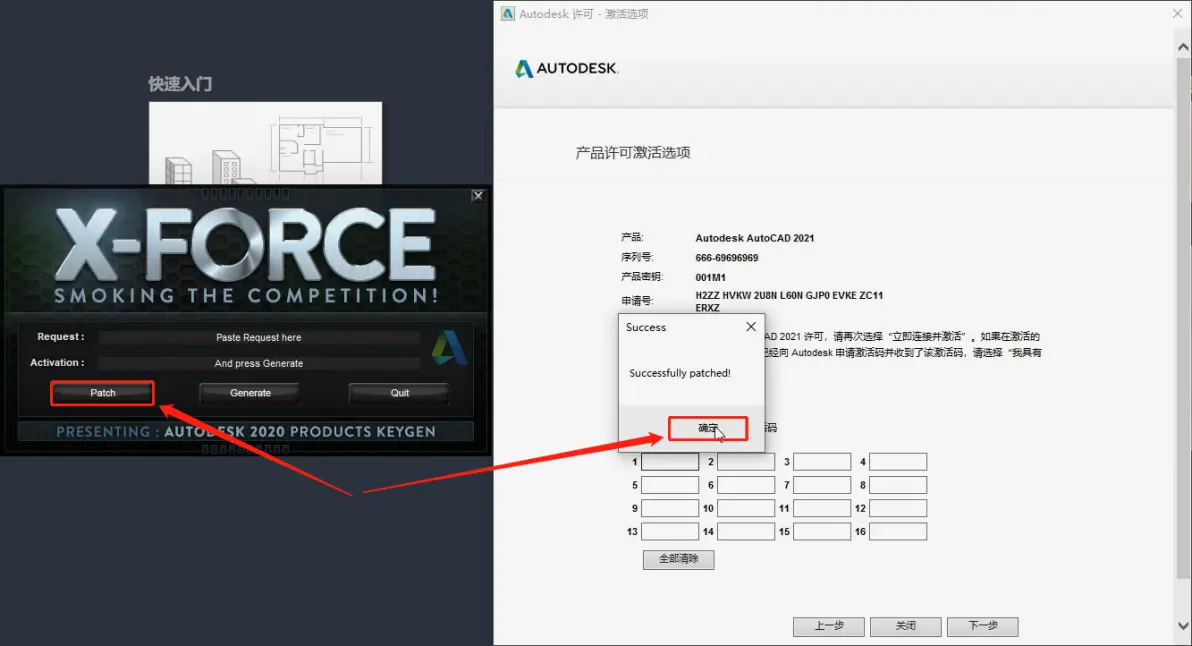Click the '产品许可激活选项' heading
This screenshot has height=646, width=1192.
pyautogui.click(x=632, y=153)
